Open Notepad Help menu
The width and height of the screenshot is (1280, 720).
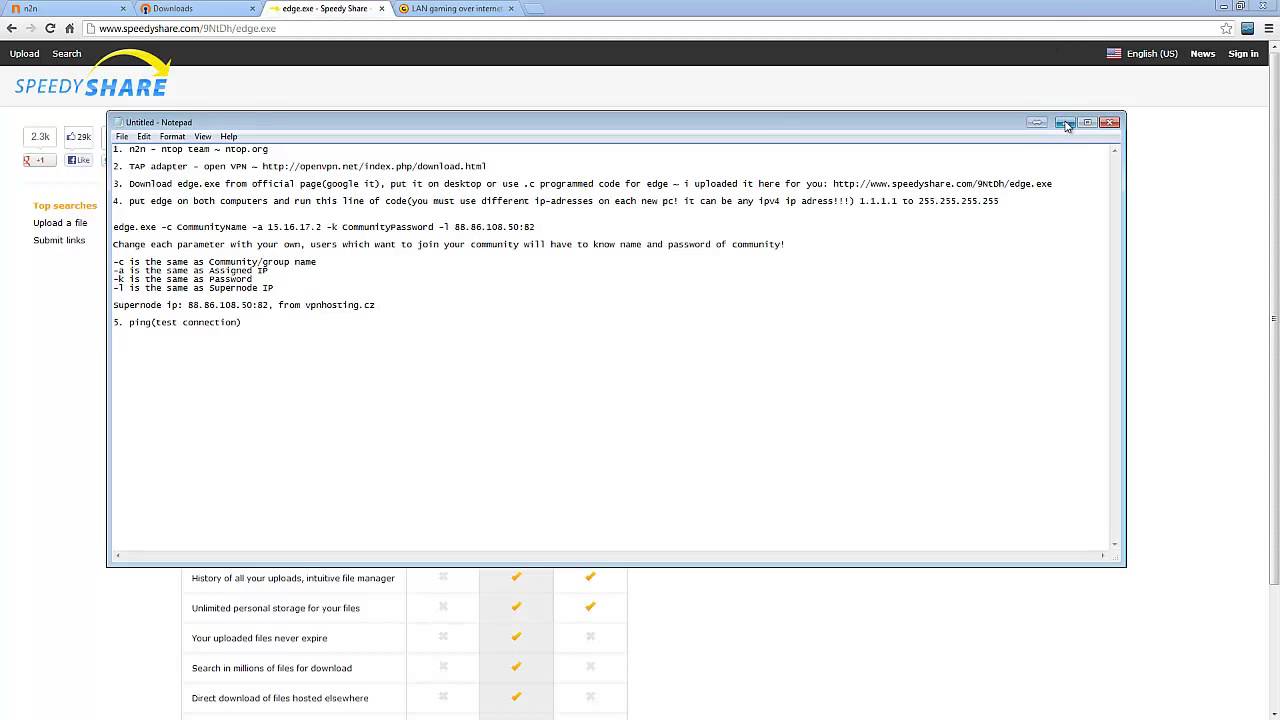(229, 136)
